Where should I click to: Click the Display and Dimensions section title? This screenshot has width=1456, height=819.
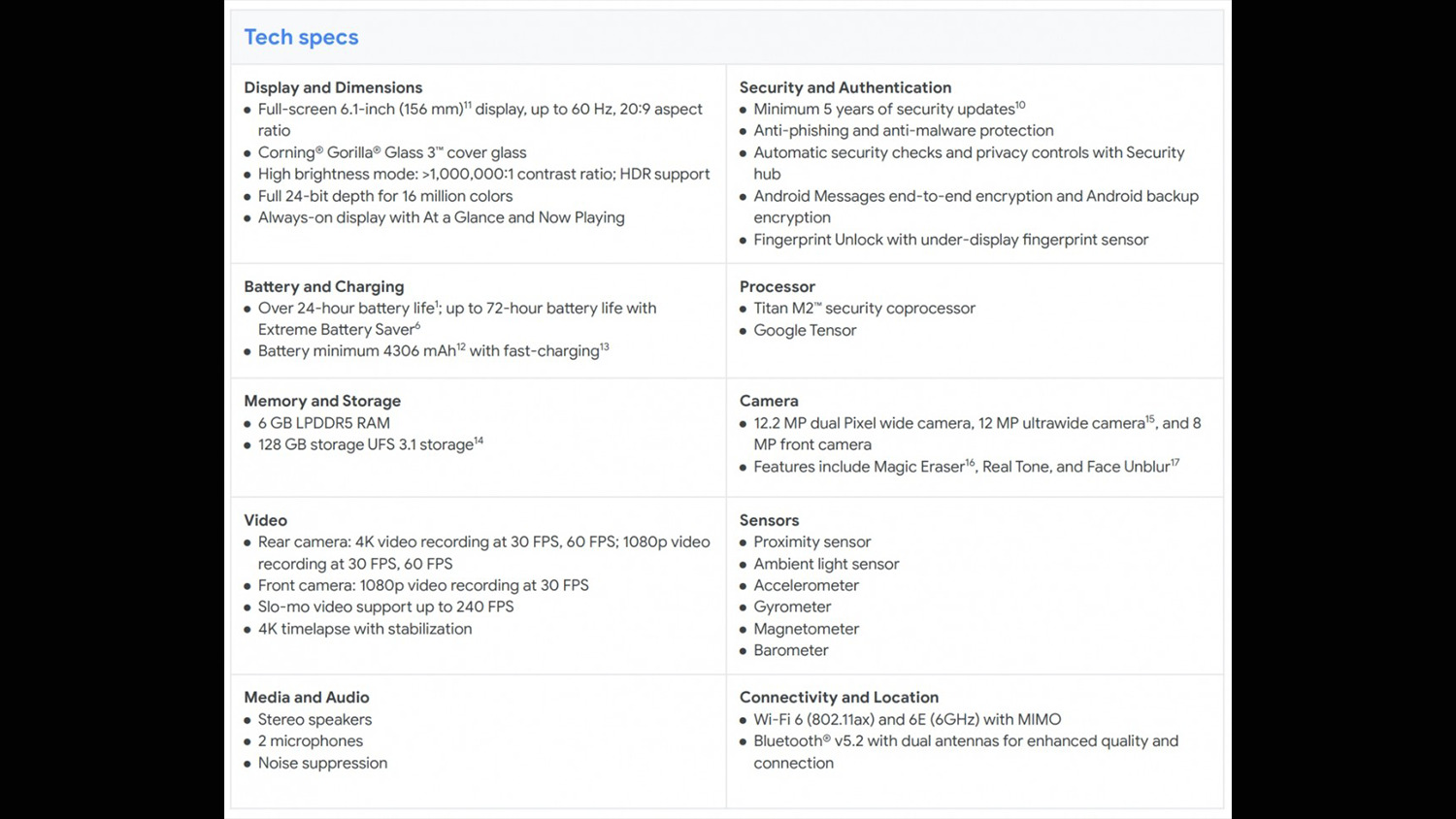333,87
